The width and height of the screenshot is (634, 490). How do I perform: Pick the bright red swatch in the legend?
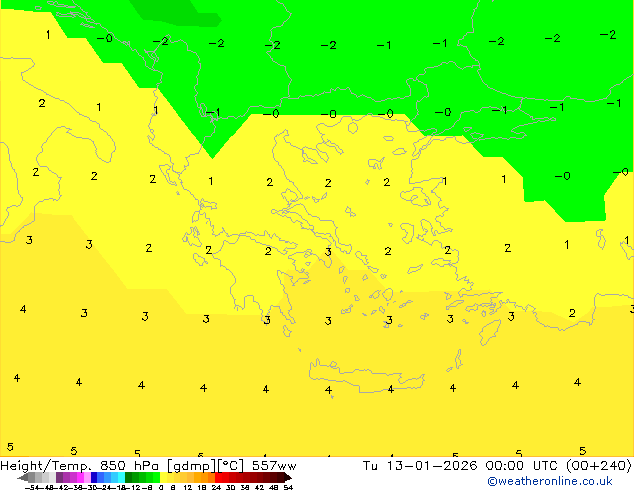[x=219, y=477]
